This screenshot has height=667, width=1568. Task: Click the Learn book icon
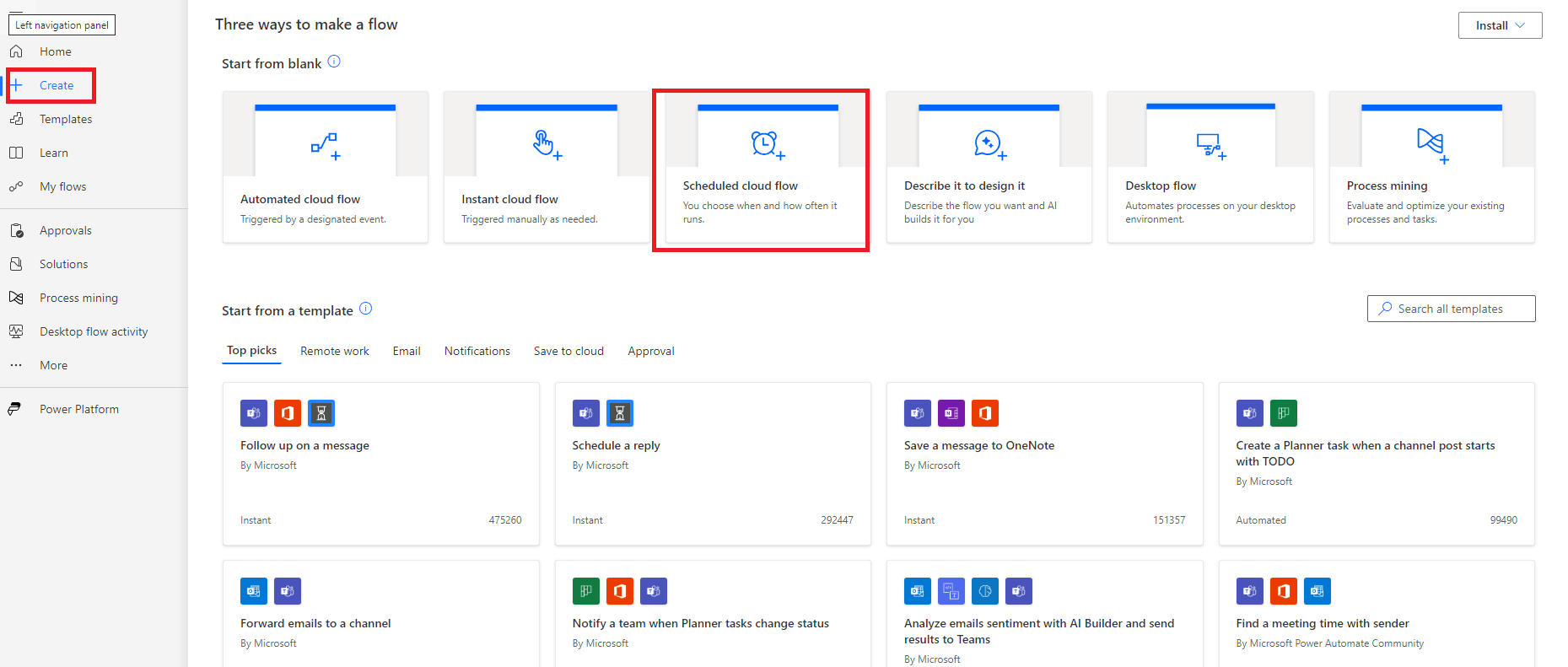point(16,153)
